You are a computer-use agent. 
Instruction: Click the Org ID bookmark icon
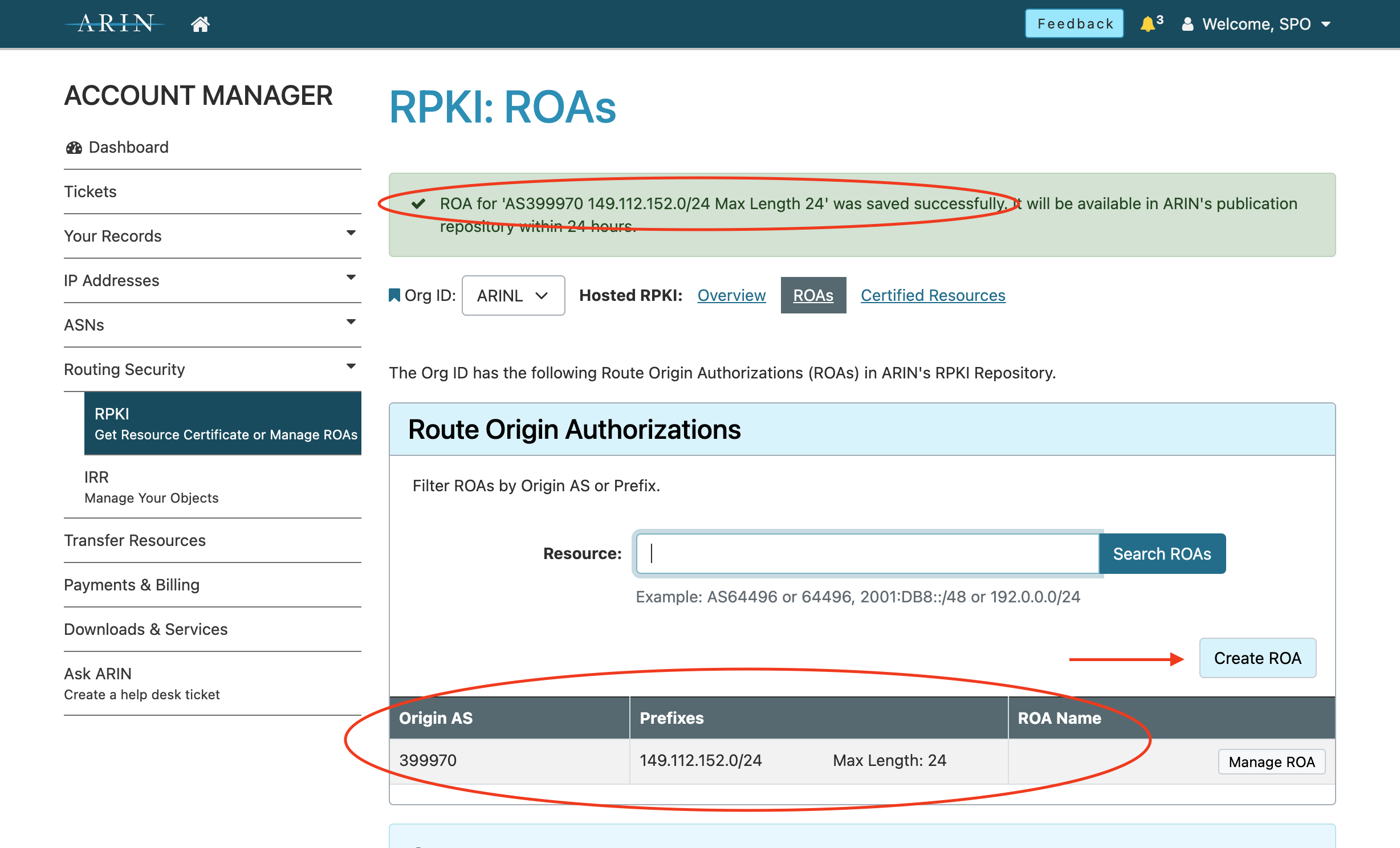click(x=394, y=295)
